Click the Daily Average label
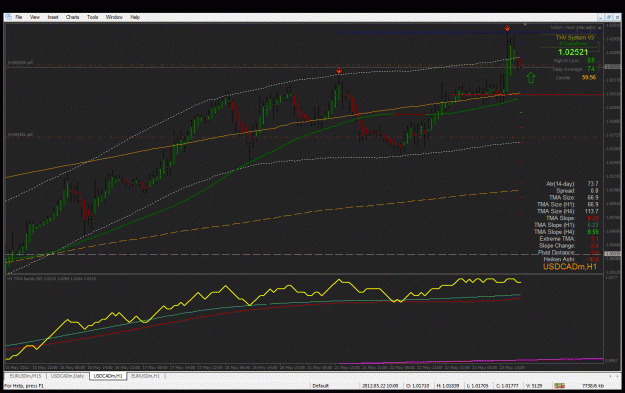 click(x=567, y=69)
